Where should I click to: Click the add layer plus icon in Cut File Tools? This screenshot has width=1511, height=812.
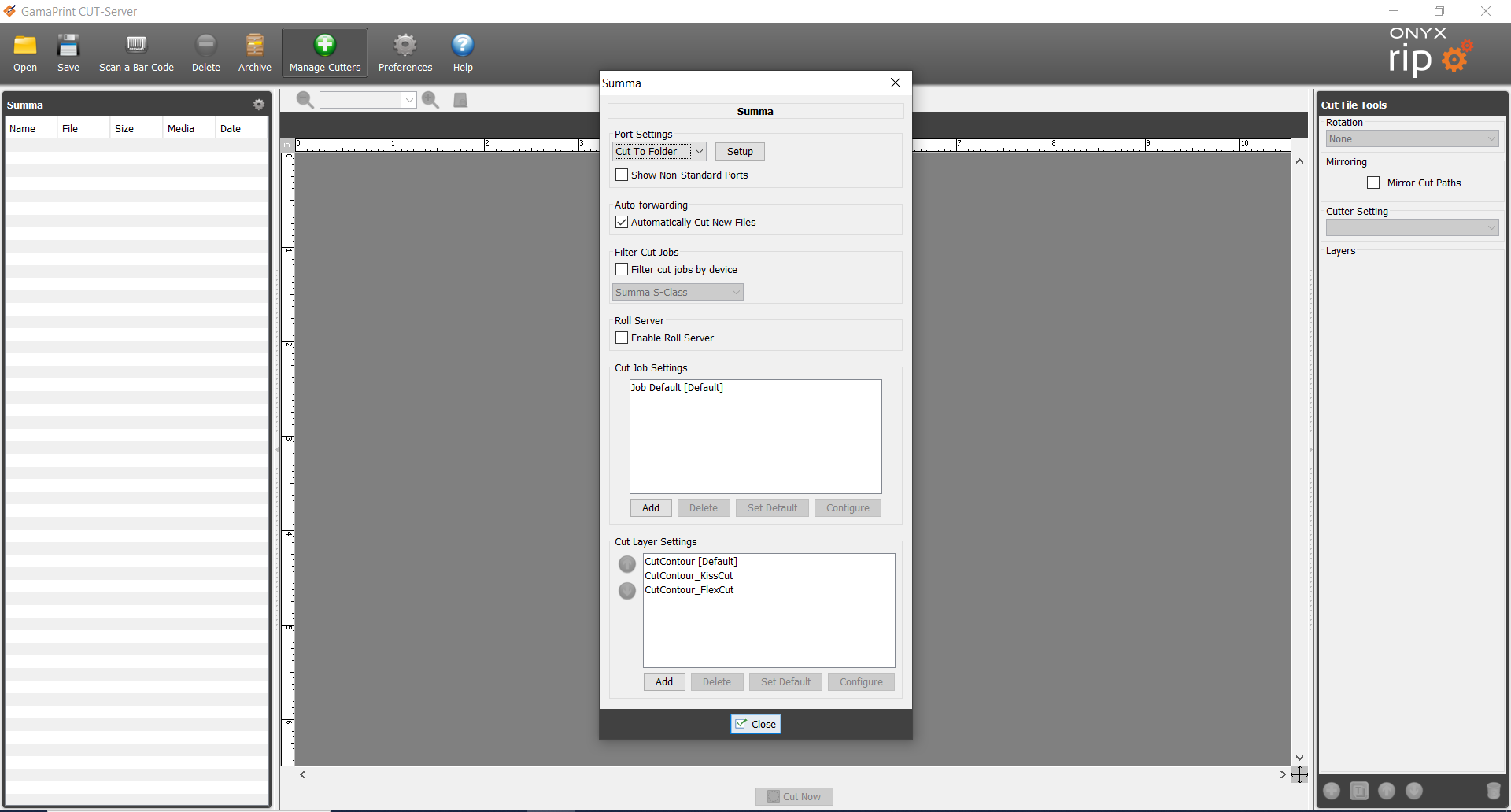click(1332, 791)
